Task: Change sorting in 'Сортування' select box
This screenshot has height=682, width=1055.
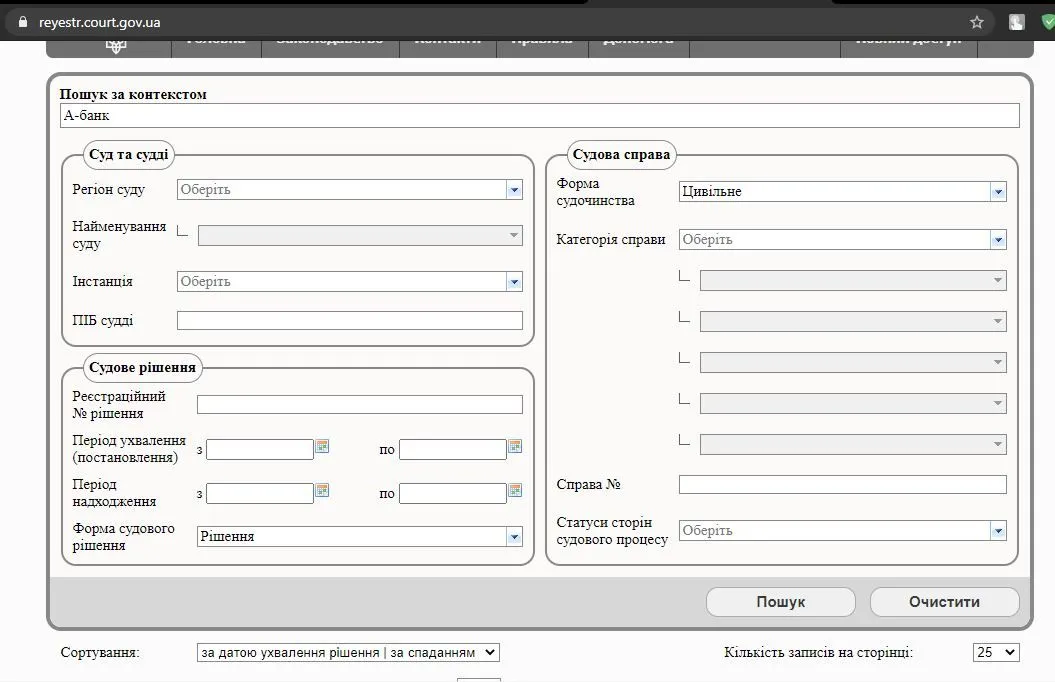Action: [x=348, y=652]
